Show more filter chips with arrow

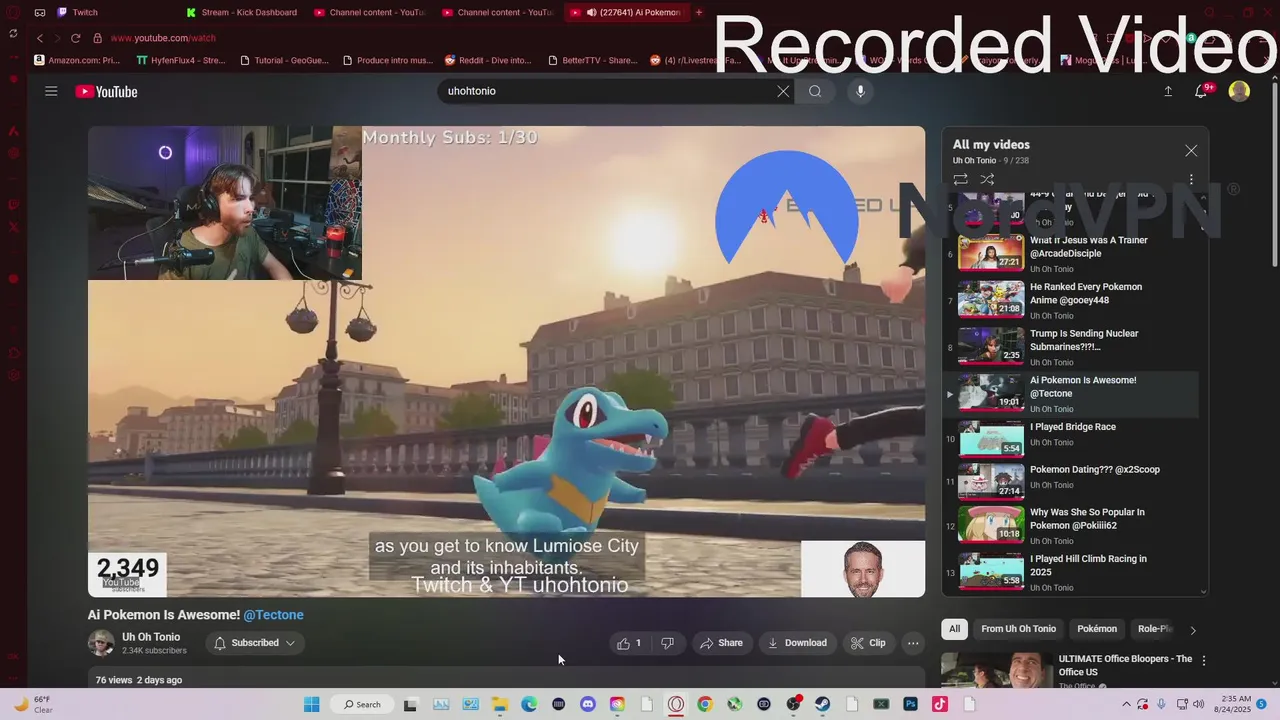click(1192, 630)
